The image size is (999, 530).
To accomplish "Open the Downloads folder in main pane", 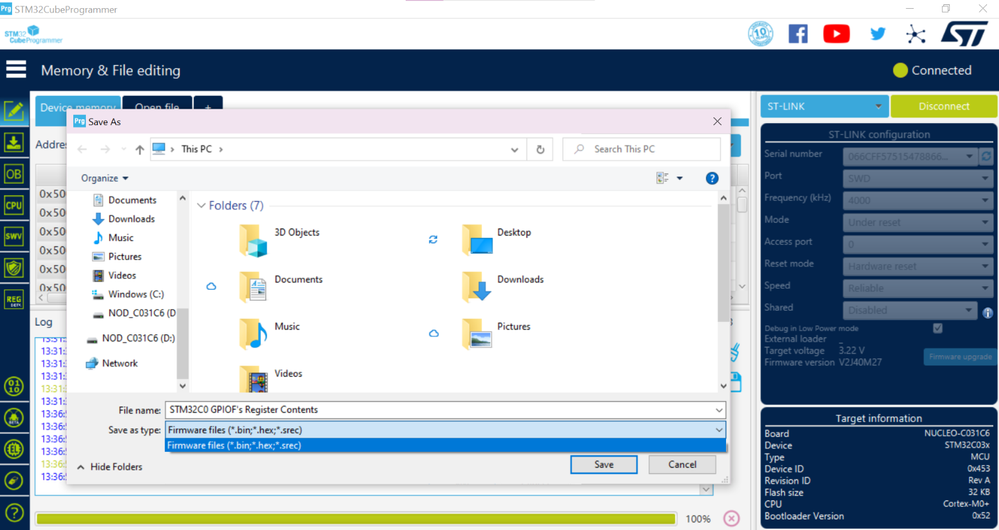I will (503, 287).
